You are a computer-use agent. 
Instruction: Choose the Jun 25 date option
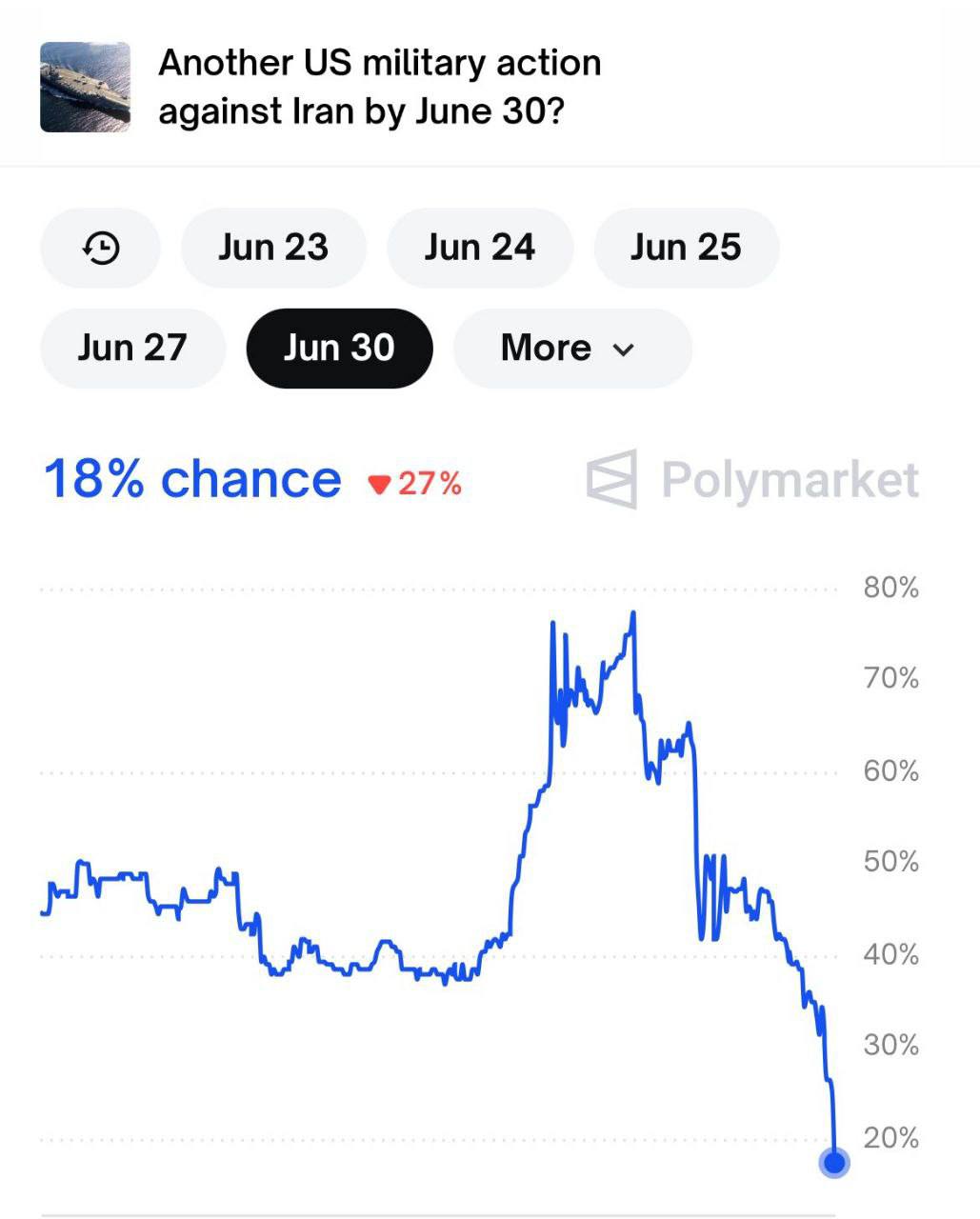[686, 249]
